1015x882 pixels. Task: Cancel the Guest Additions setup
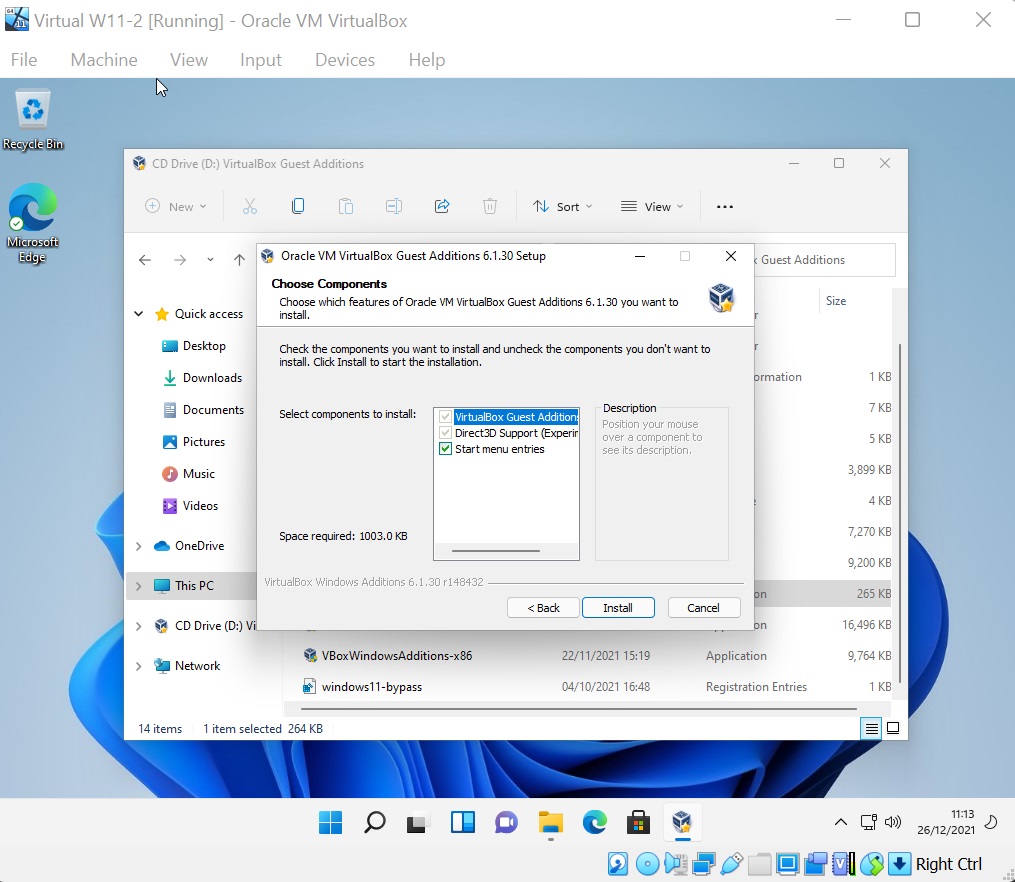pos(704,608)
